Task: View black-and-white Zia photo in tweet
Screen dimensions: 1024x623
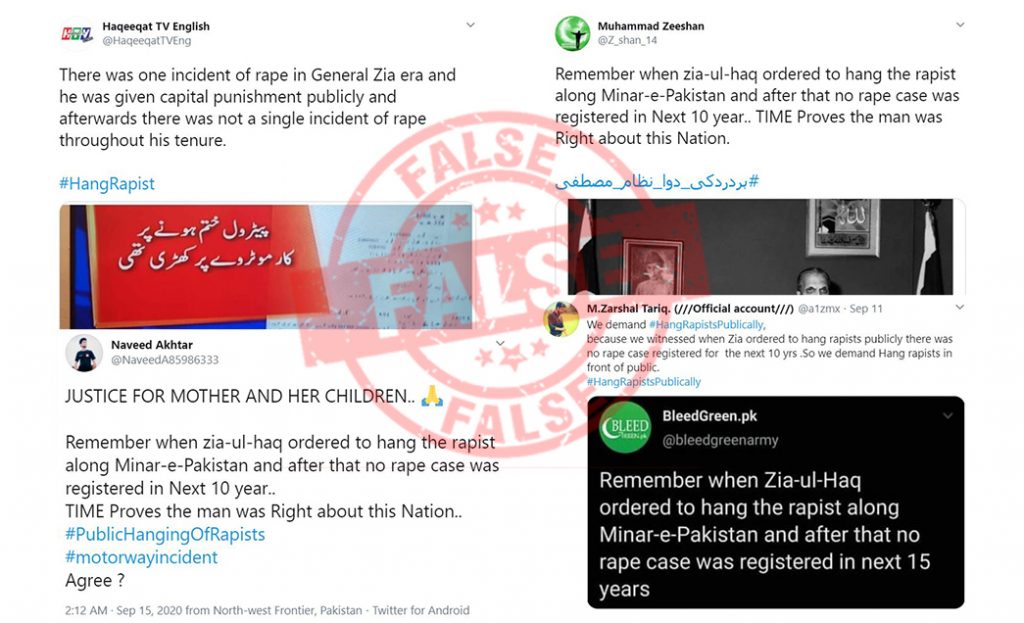Action: pyautogui.click(x=760, y=247)
